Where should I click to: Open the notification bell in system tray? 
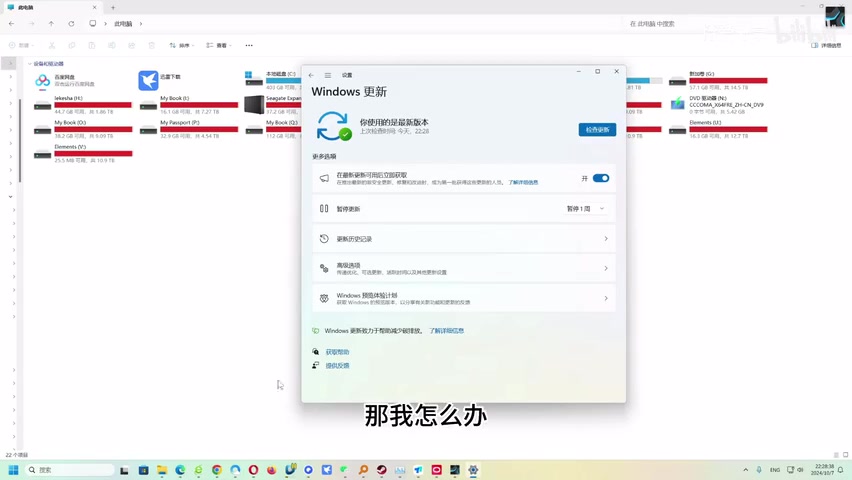(x=841, y=470)
